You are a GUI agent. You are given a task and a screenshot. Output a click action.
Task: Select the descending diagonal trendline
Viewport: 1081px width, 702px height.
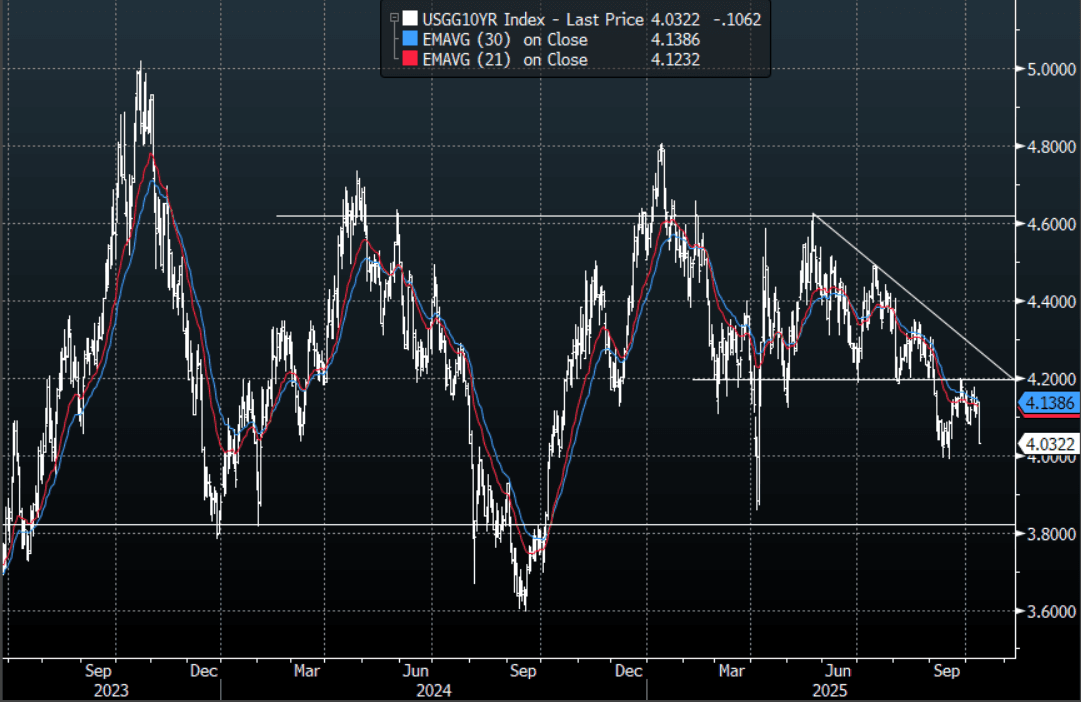tap(910, 296)
